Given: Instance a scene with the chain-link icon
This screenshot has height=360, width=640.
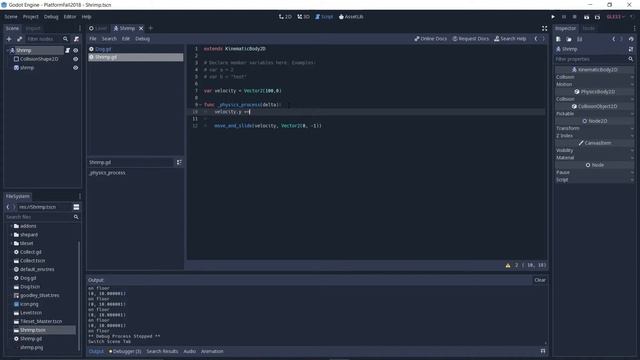Looking at the screenshot, I should tap(19, 39).
